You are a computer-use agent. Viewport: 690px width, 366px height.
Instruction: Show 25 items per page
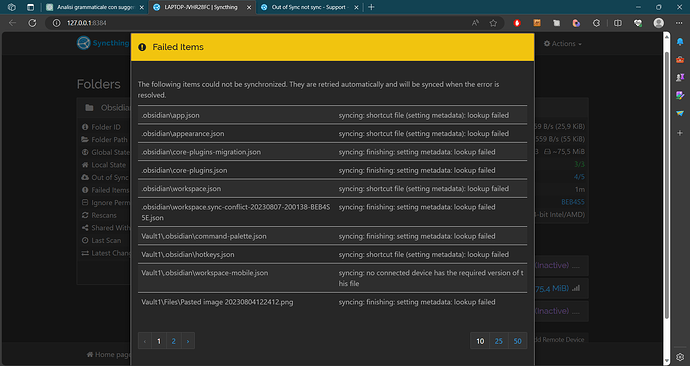coord(499,341)
